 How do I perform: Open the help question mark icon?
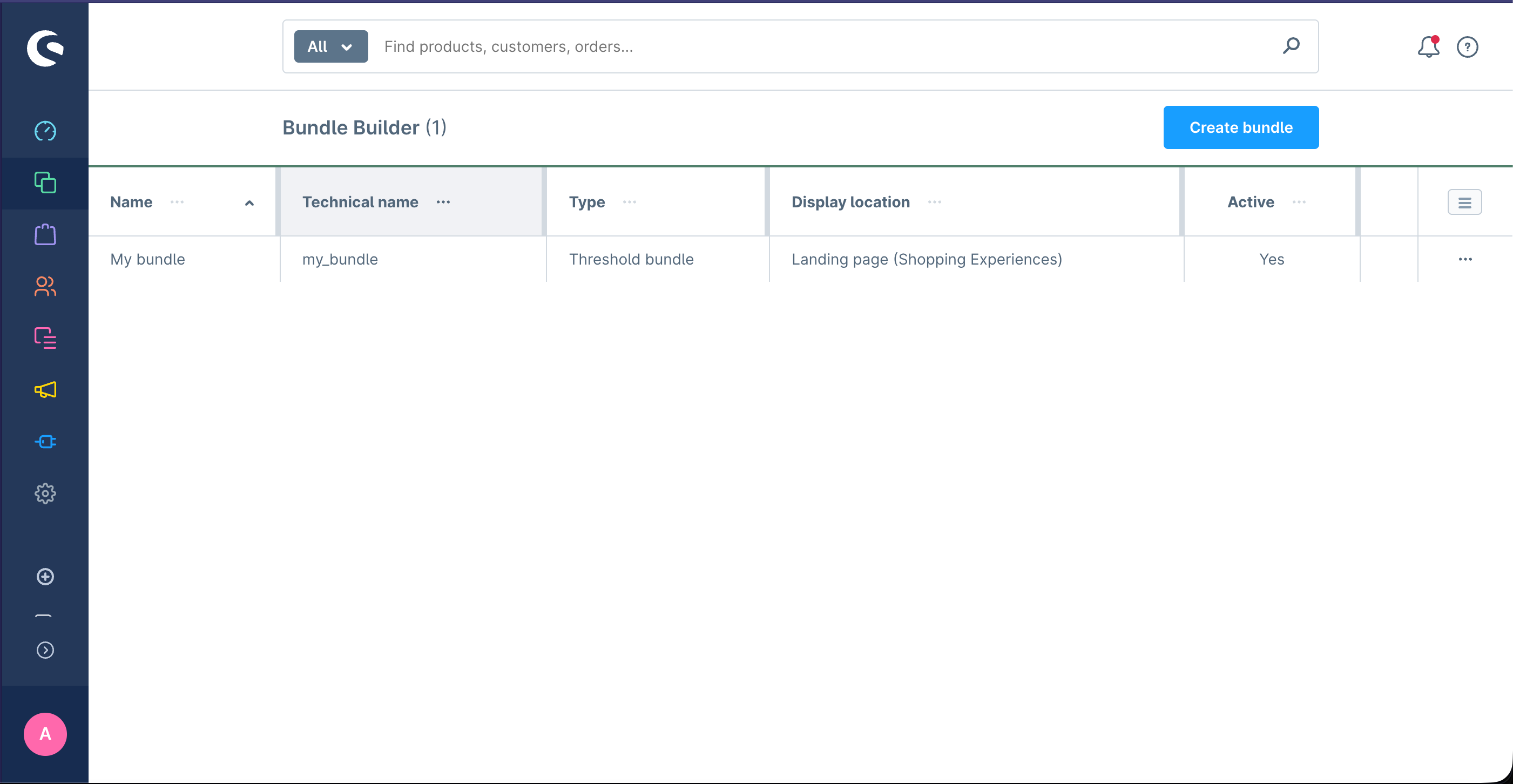1467,46
